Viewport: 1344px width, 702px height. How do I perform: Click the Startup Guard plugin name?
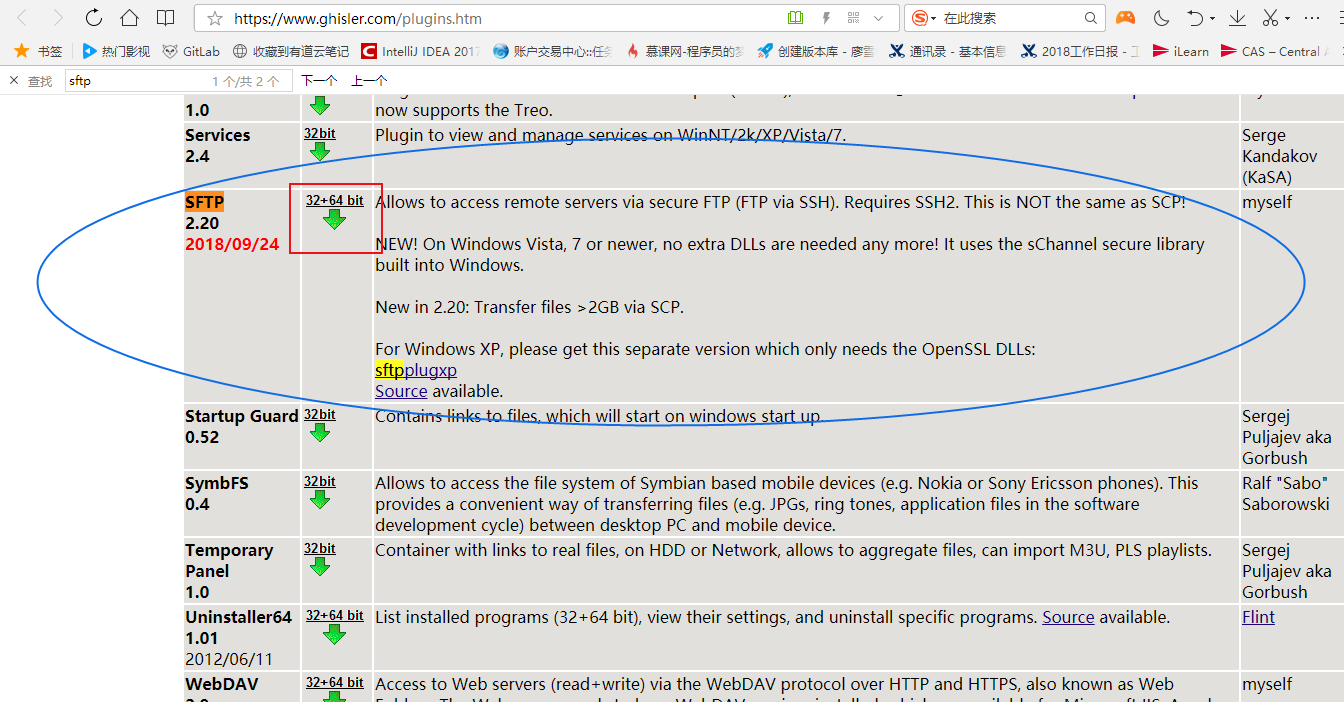pos(242,416)
